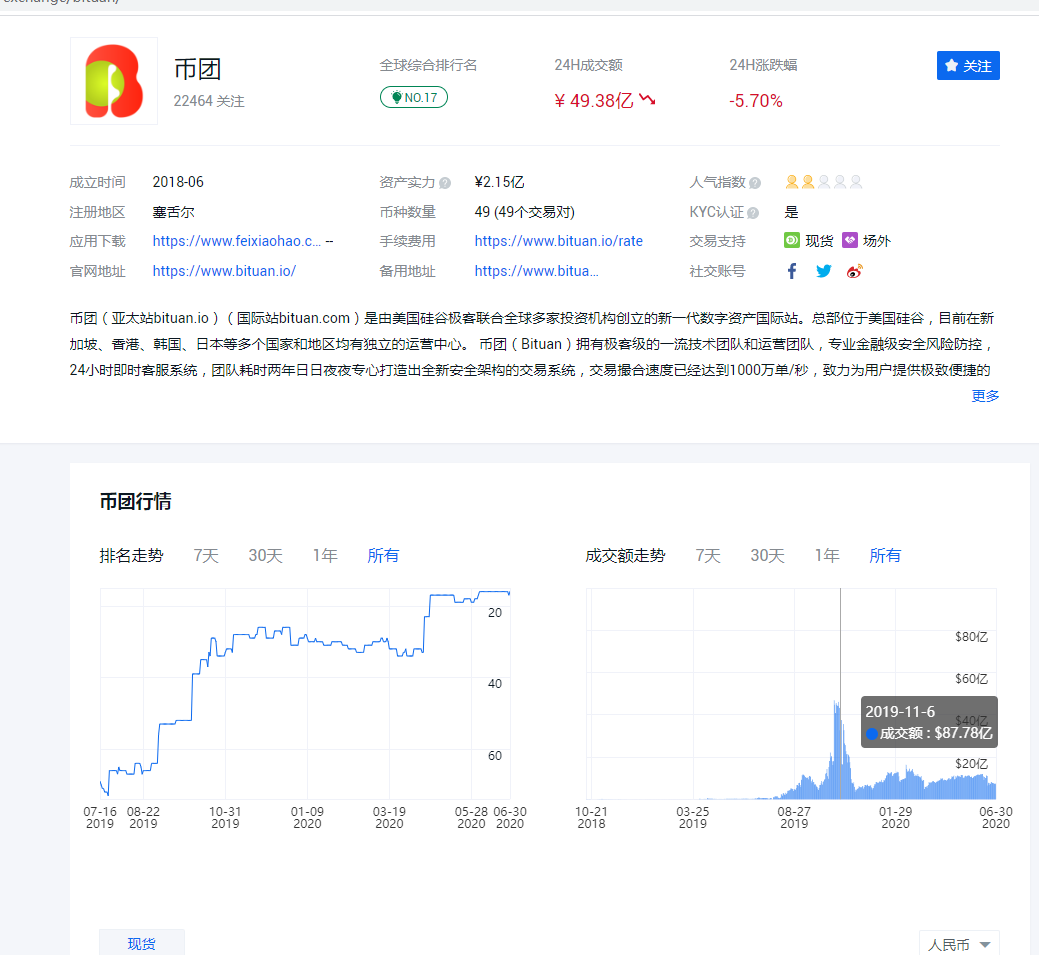
Task: Click the 人气指数 popularity rating icons
Action: 824,182
